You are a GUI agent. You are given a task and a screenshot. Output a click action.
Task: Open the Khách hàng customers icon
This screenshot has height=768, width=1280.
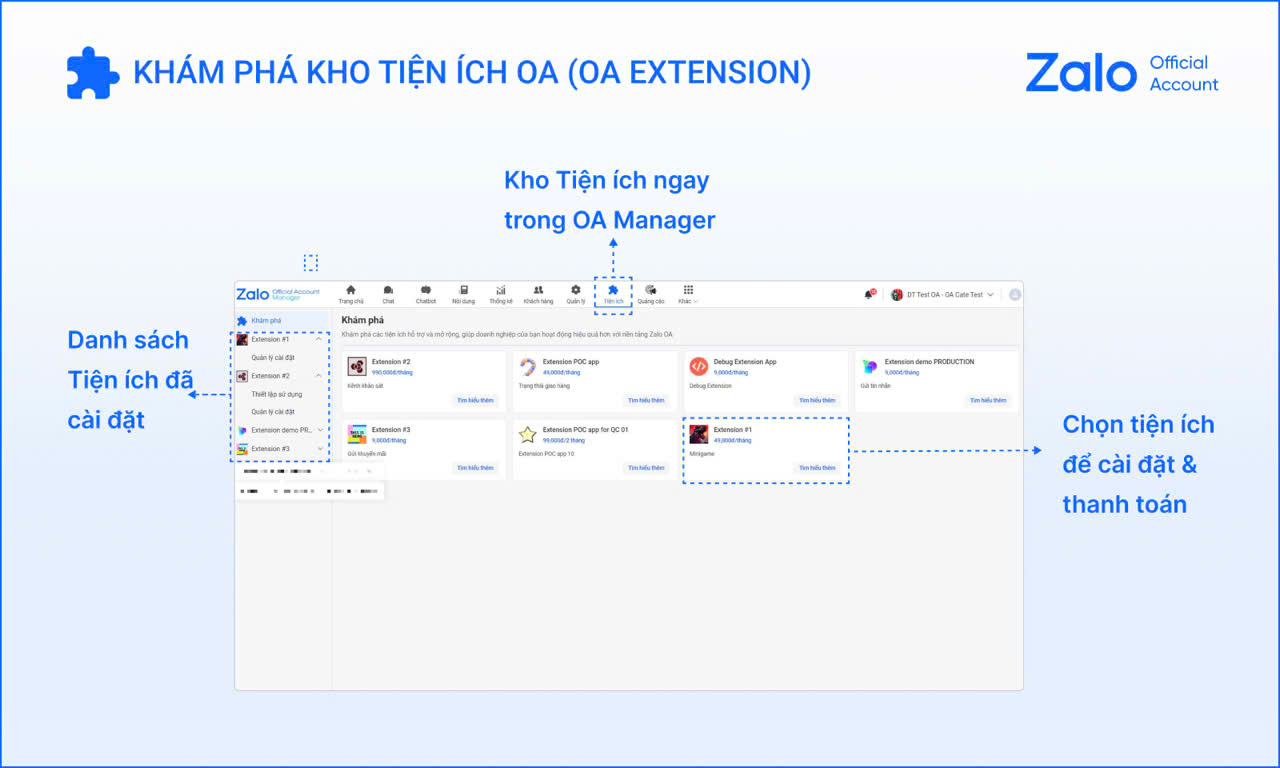click(x=538, y=290)
